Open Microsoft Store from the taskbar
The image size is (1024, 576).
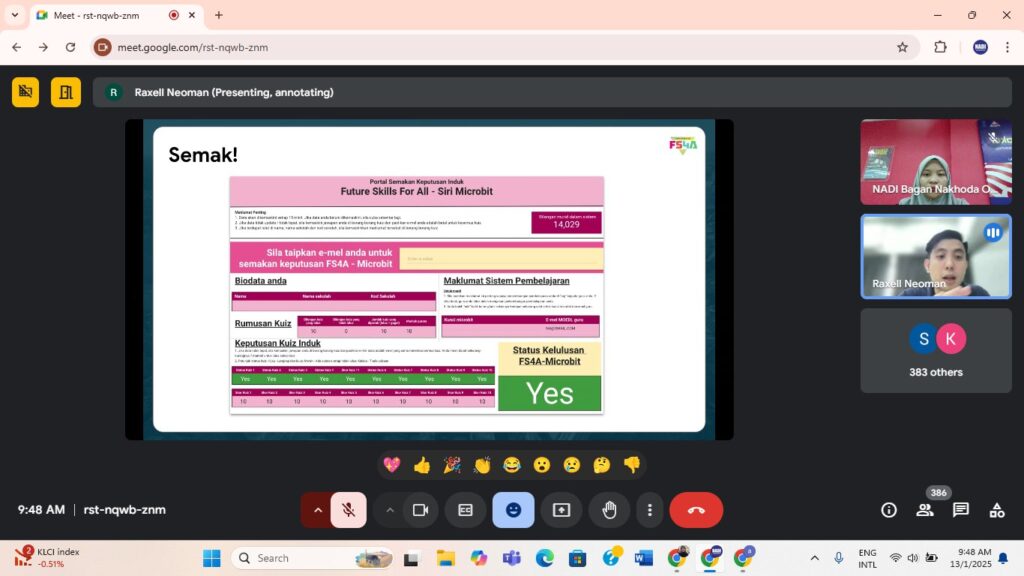click(577, 558)
